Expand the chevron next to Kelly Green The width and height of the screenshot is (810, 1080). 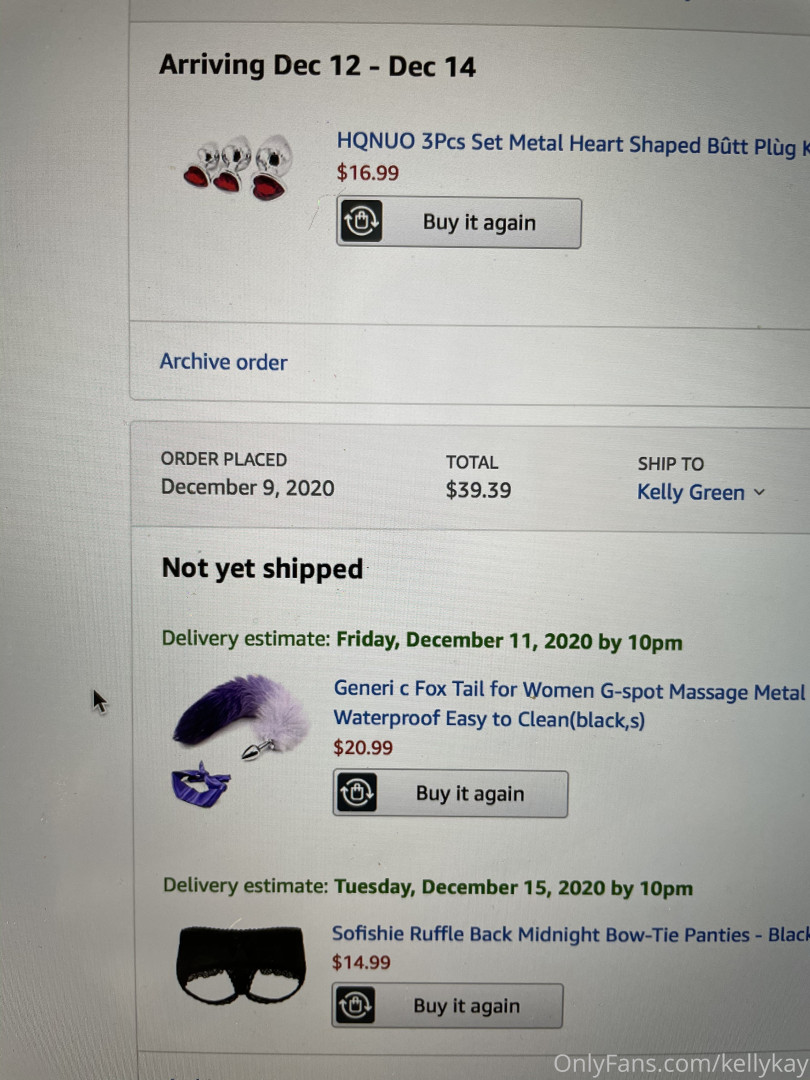click(759, 492)
